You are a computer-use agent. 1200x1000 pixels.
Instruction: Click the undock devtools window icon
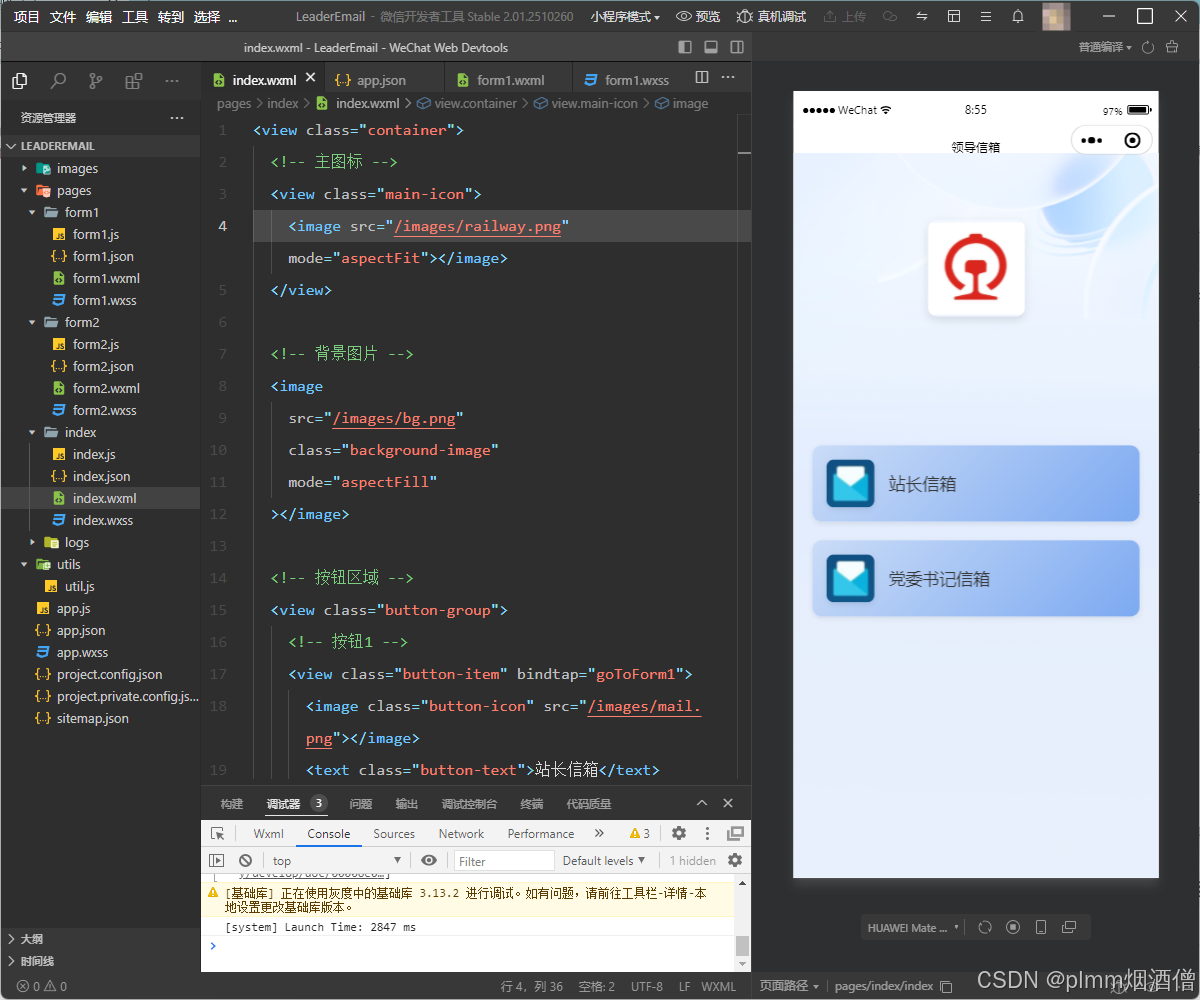tap(735, 833)
